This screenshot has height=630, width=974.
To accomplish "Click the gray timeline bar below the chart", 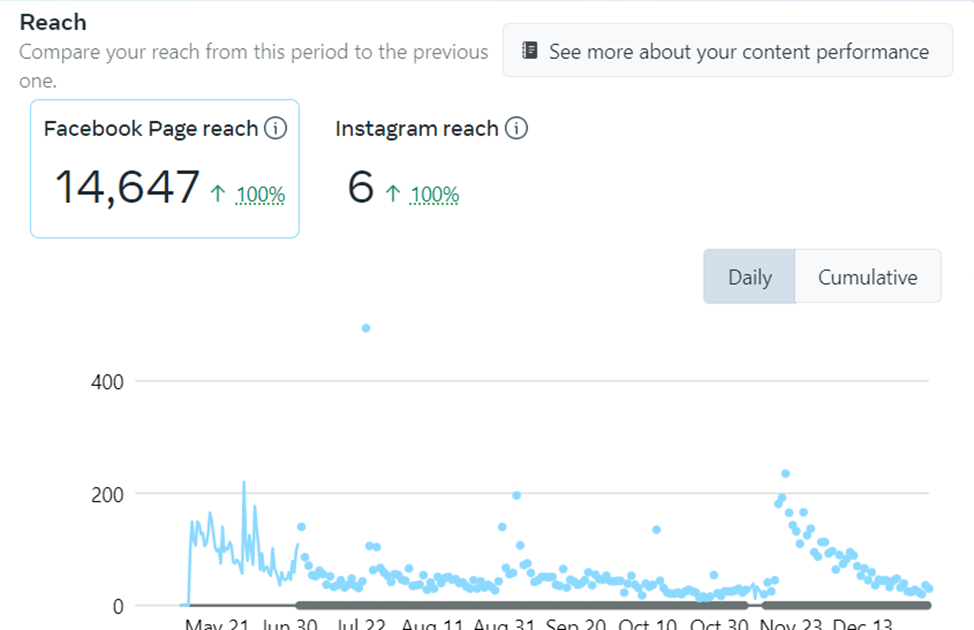I will click(x=520, y=605).
